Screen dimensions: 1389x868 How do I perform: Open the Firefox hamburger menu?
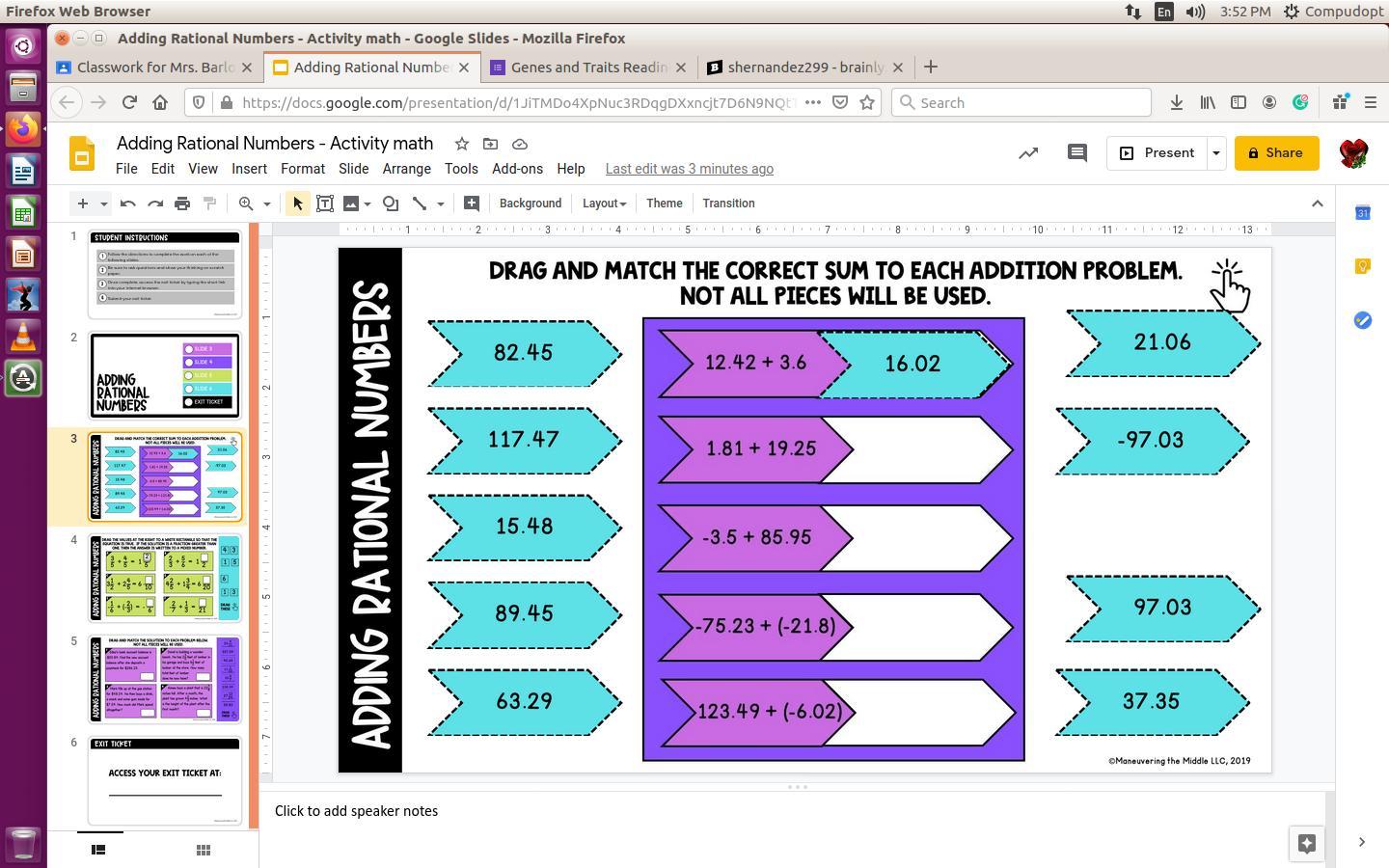(x=1370, y=102)
